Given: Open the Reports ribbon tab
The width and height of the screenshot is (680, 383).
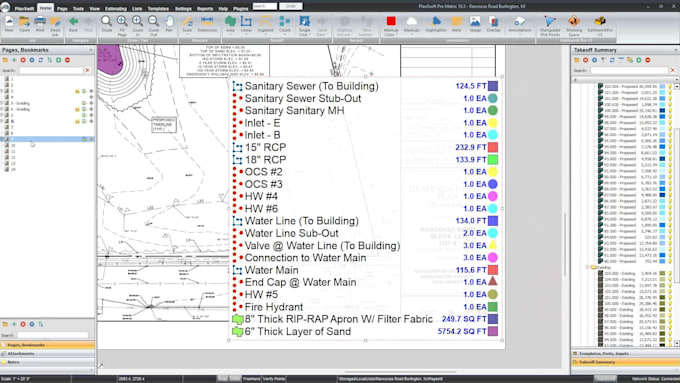Looking at the screenshot, I should 205,8.
